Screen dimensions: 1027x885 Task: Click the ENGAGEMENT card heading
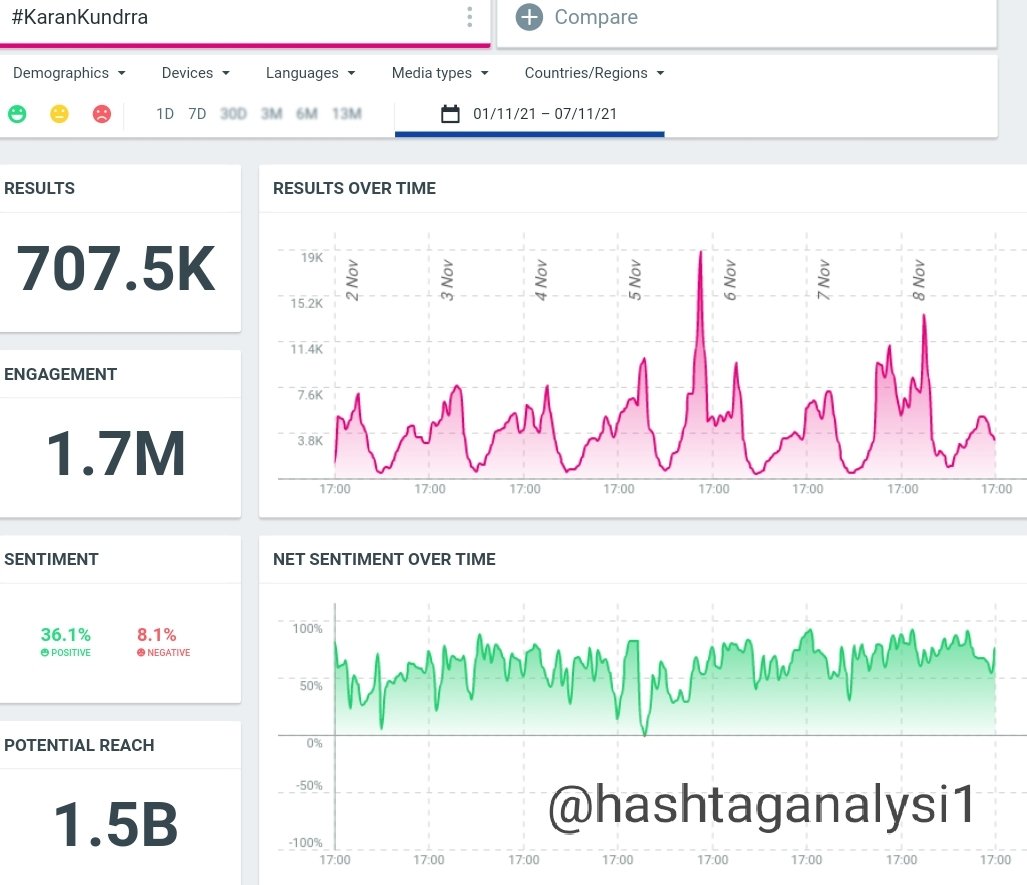pos(60,374)
